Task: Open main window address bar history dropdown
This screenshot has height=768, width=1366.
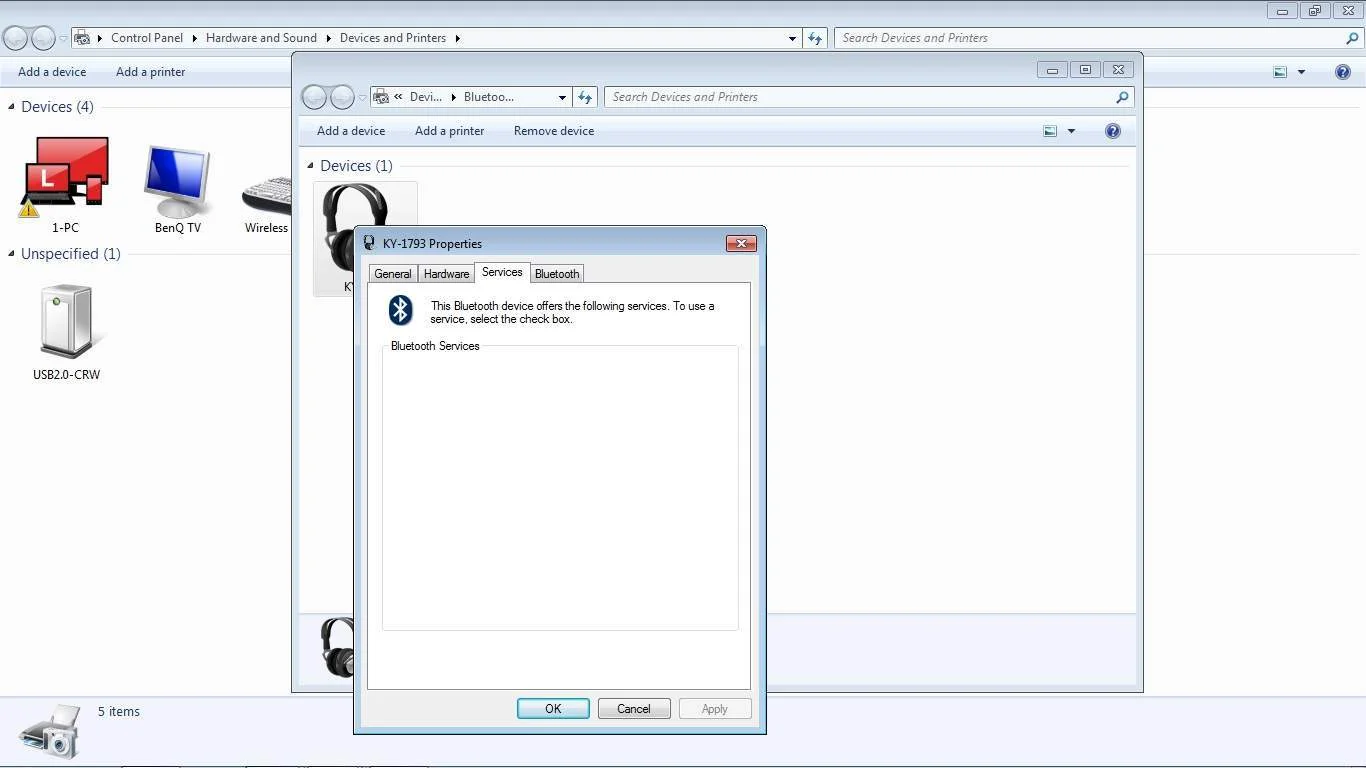Action: coord(792,38)
